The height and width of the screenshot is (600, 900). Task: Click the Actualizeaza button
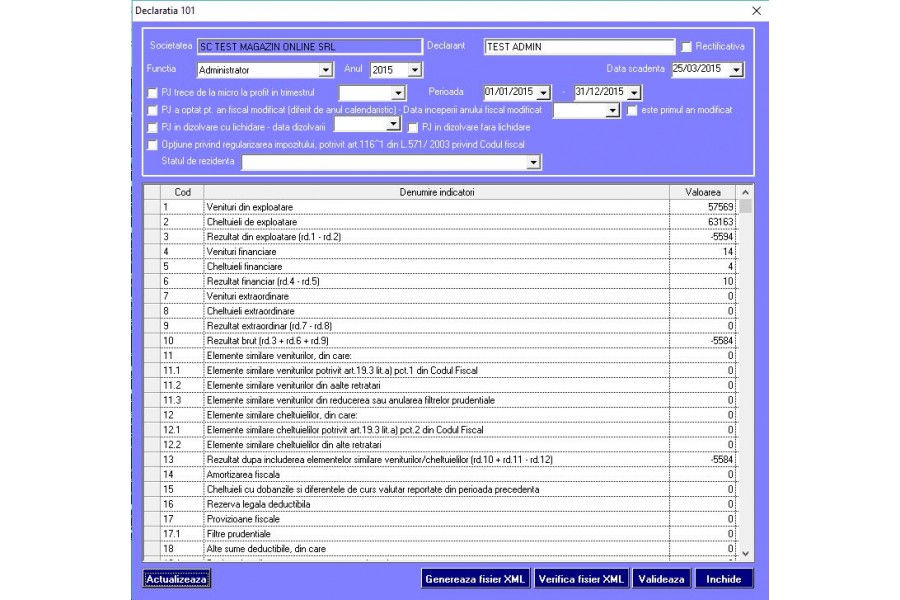(x=176, y=579)
